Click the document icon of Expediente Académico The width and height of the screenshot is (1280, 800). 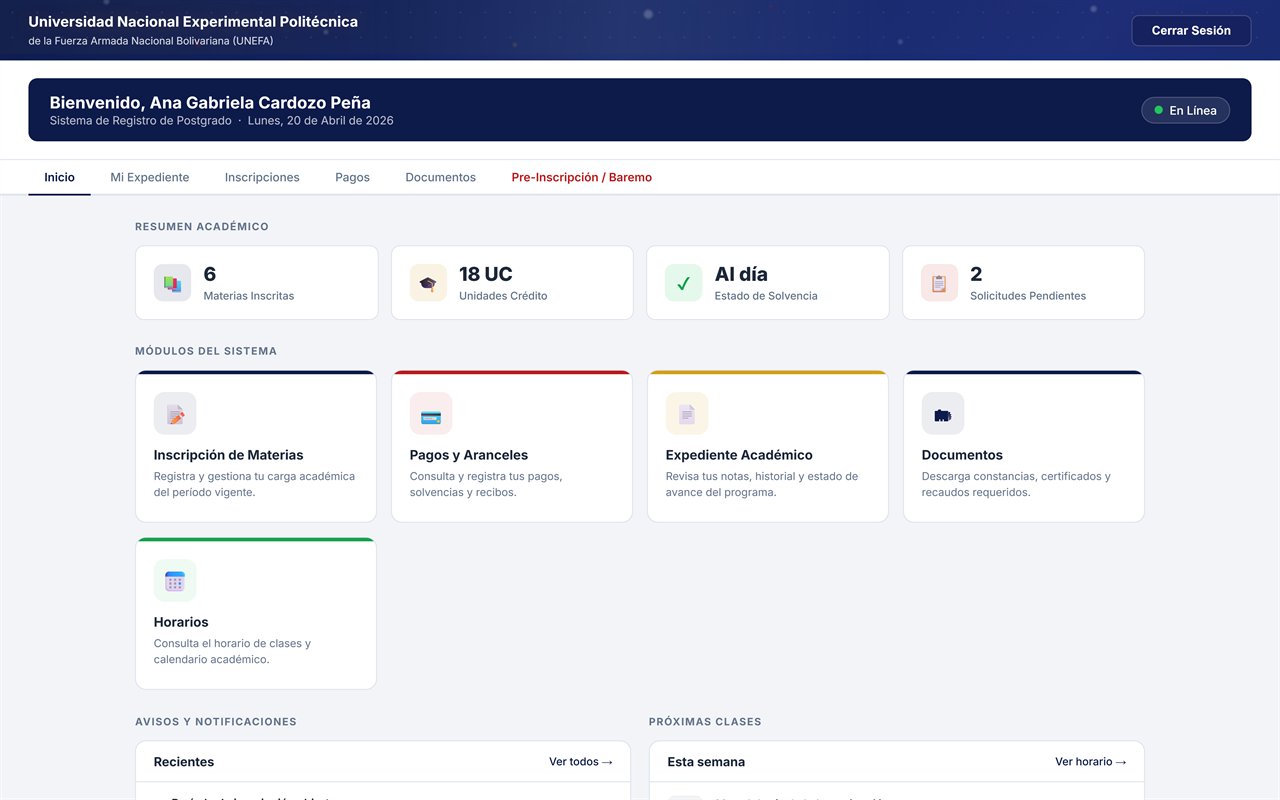687,413
